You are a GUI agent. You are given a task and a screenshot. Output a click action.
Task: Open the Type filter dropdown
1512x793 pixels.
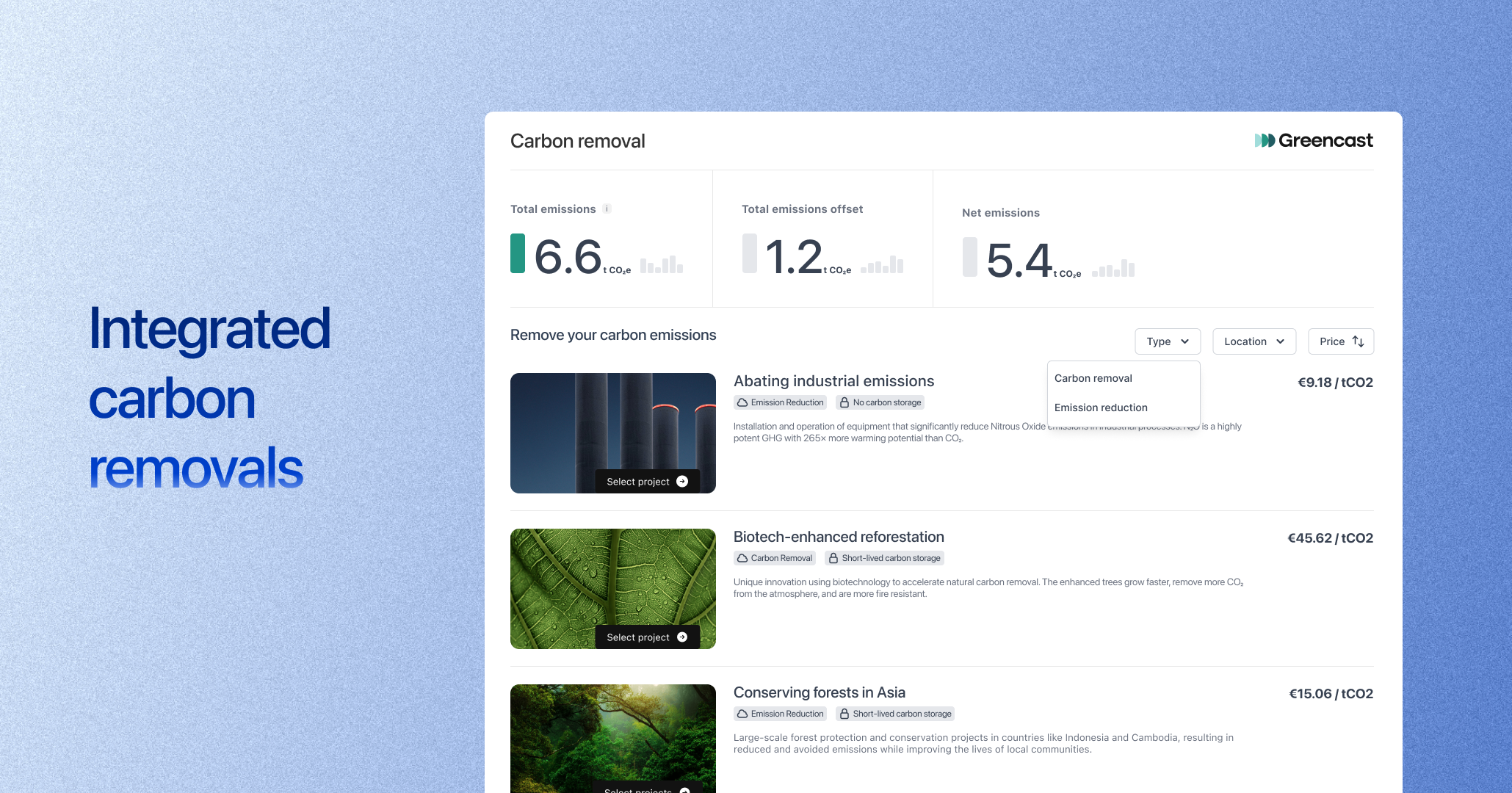tap(1168, 341)
